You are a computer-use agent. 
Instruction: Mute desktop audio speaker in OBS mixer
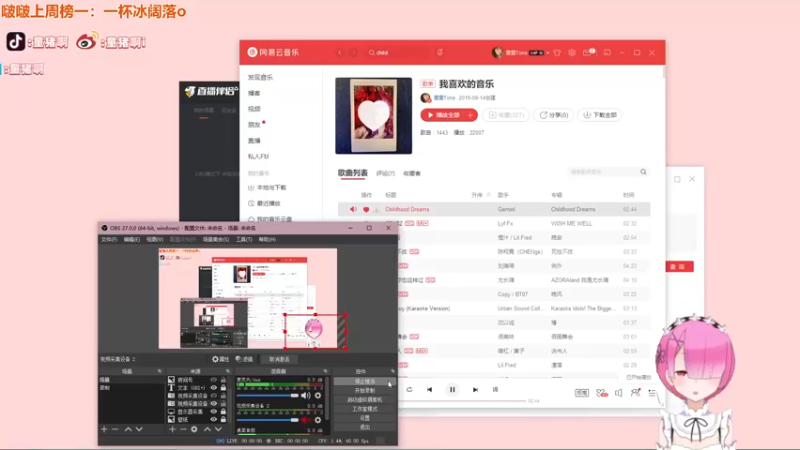(x=305, y=395)
